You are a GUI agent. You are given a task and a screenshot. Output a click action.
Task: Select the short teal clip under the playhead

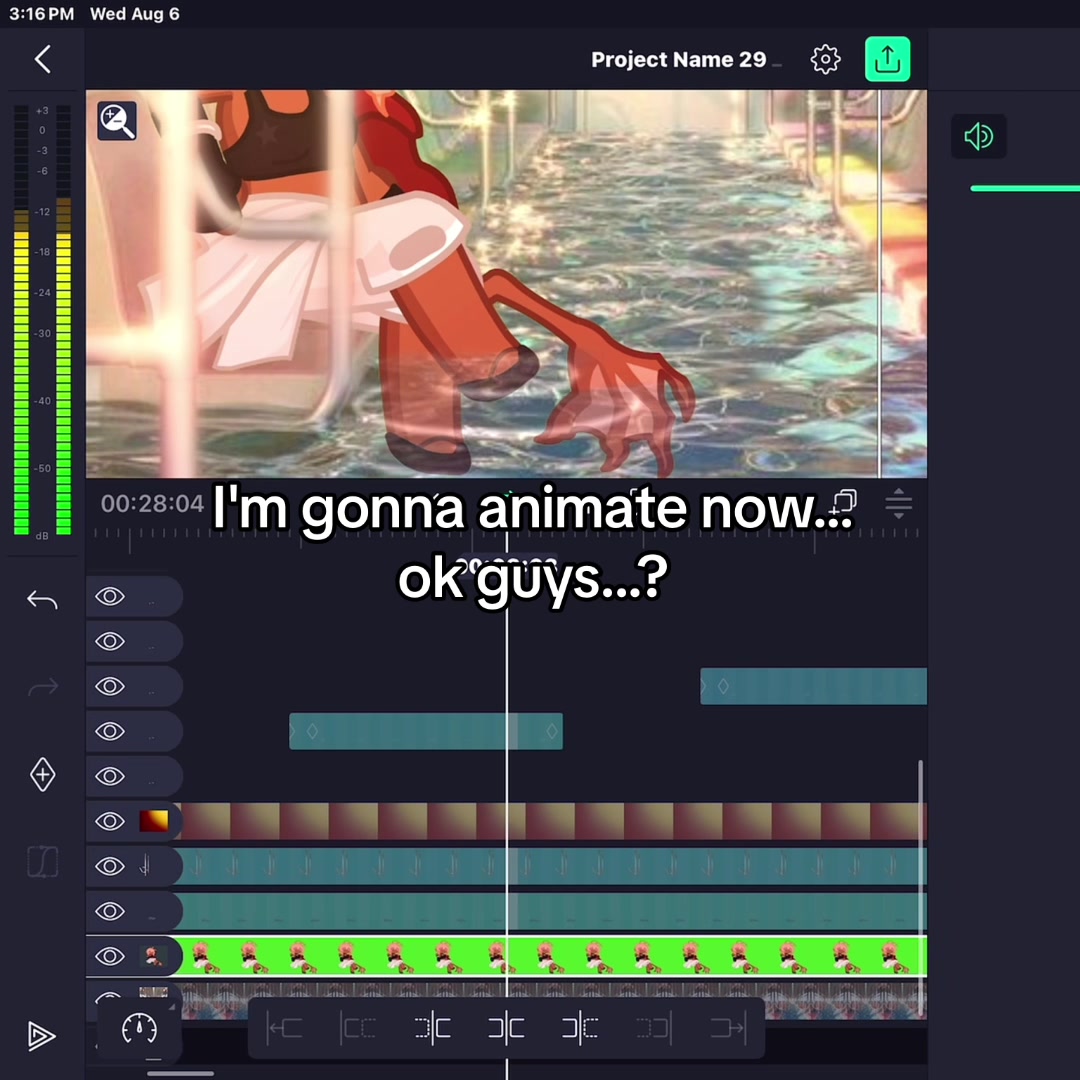point(426,731)
